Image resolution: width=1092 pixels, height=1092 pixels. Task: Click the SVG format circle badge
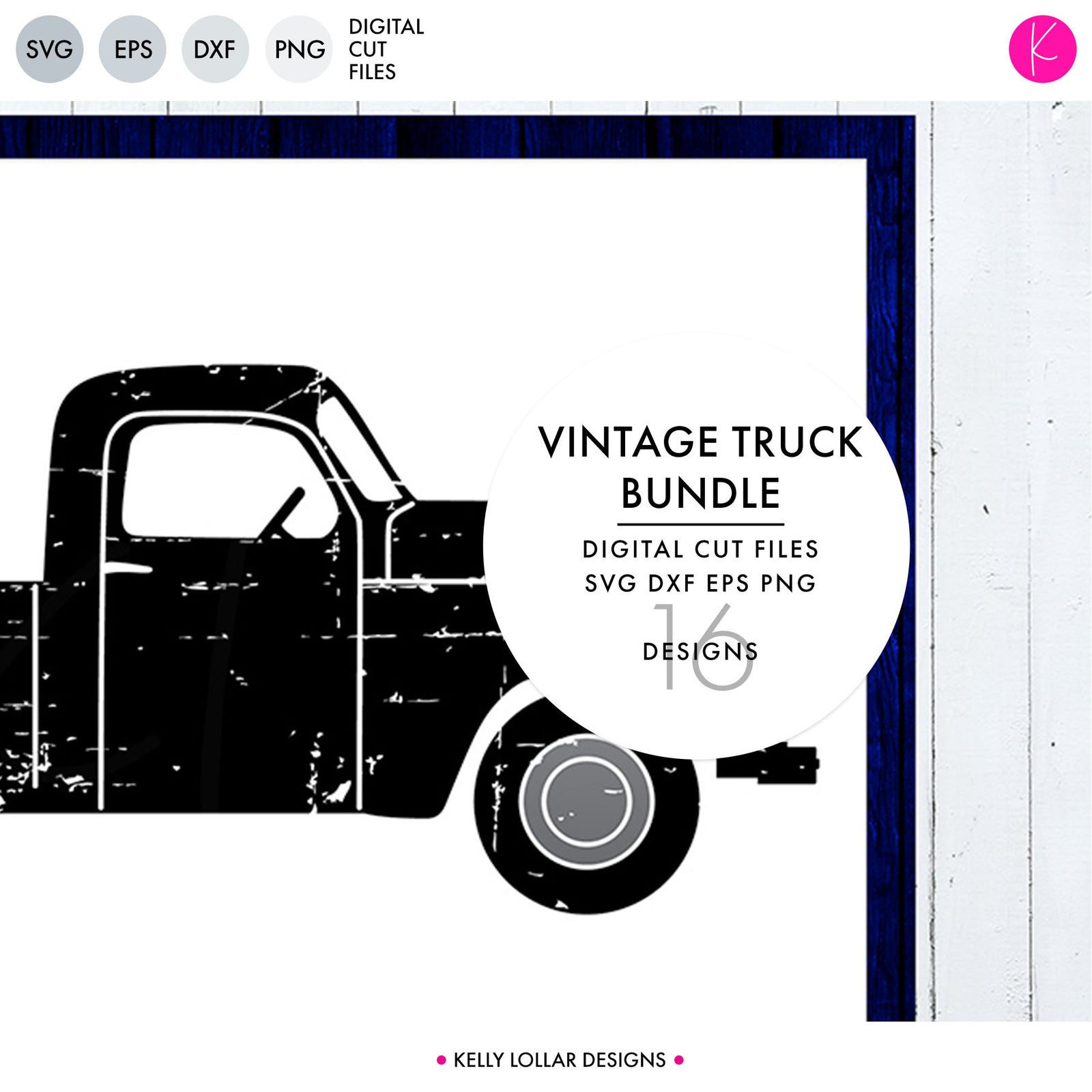pyautogui.click(x=49, y=50)
